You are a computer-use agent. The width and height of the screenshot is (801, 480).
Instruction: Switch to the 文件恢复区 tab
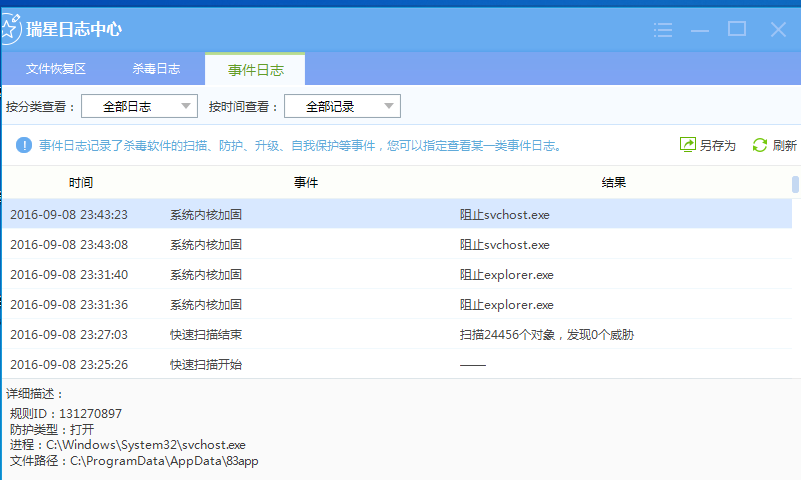tap(56, 69)
